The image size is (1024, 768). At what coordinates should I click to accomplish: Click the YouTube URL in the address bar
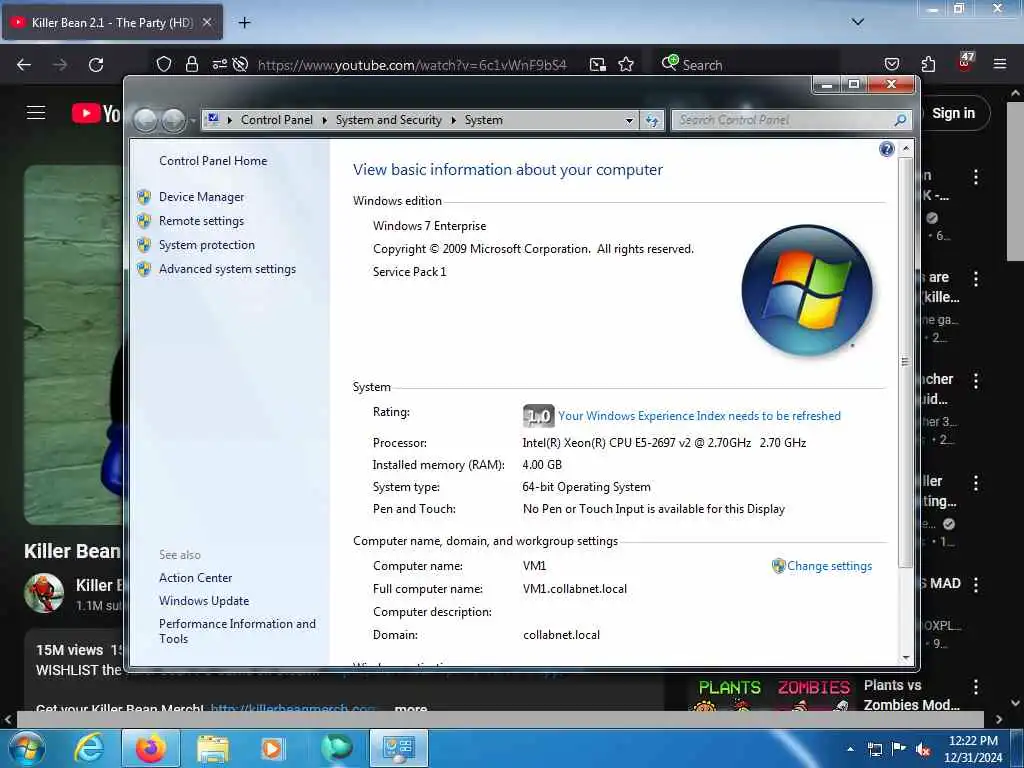coord(412,65)
